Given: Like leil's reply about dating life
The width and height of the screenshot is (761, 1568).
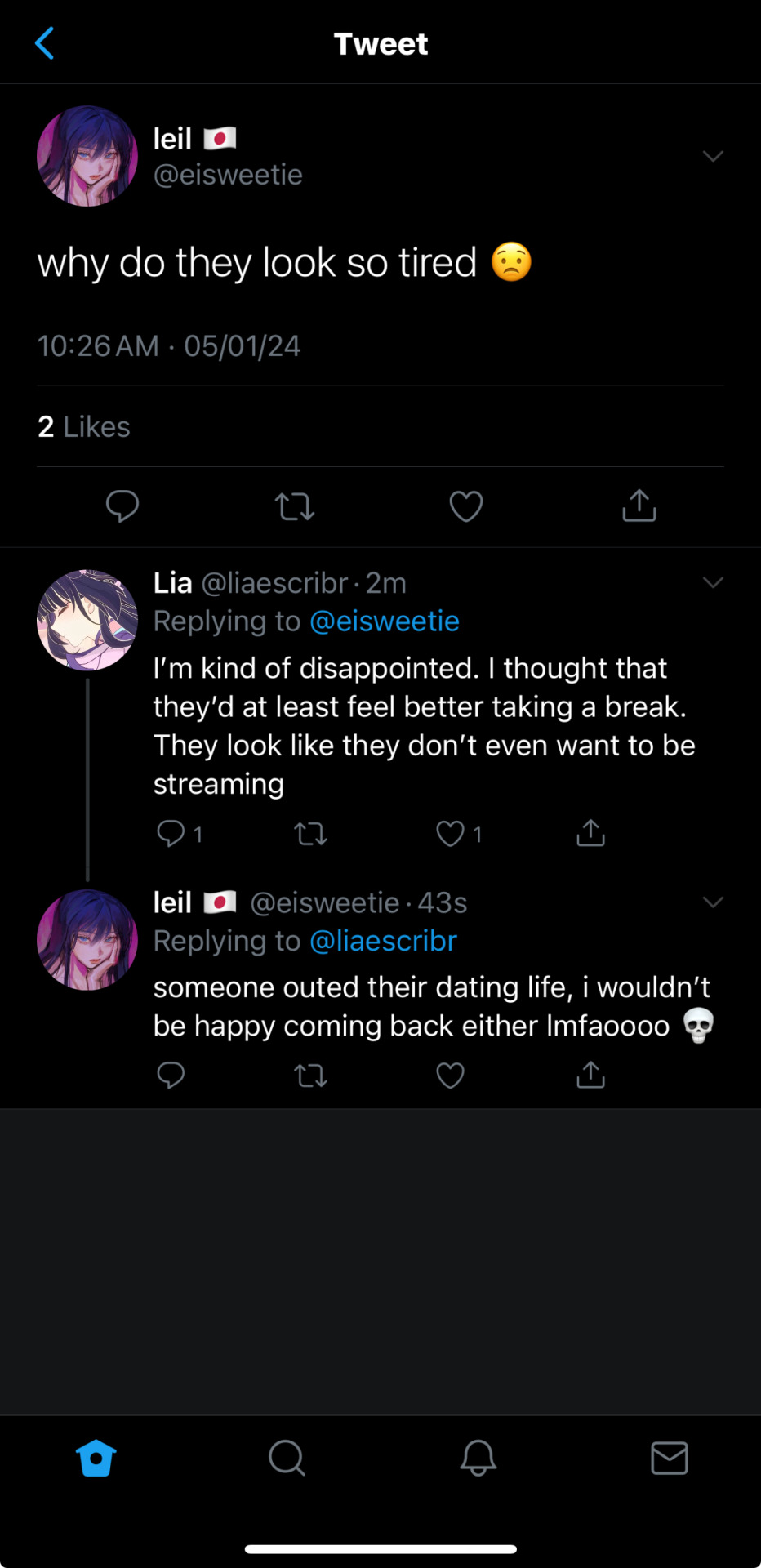Looking at the screenshot, I should pos(450,1076).
